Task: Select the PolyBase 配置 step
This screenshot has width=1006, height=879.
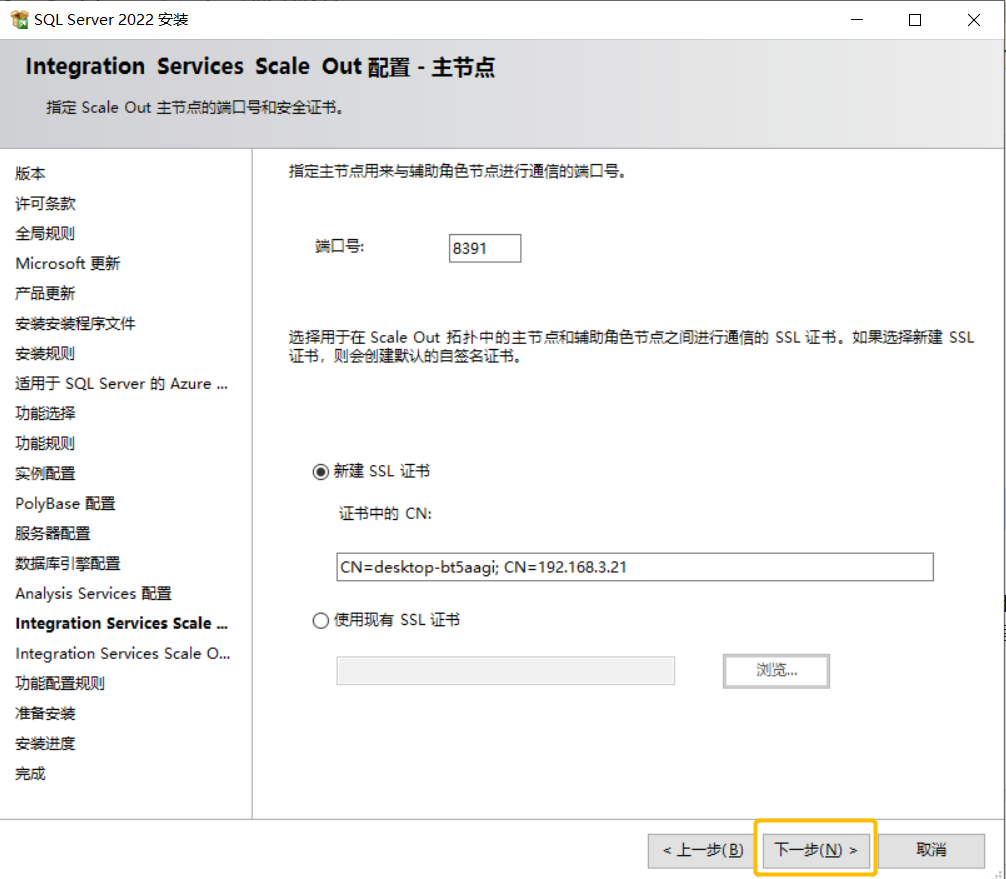Action: pyautogui.click(x=65, y=504)
